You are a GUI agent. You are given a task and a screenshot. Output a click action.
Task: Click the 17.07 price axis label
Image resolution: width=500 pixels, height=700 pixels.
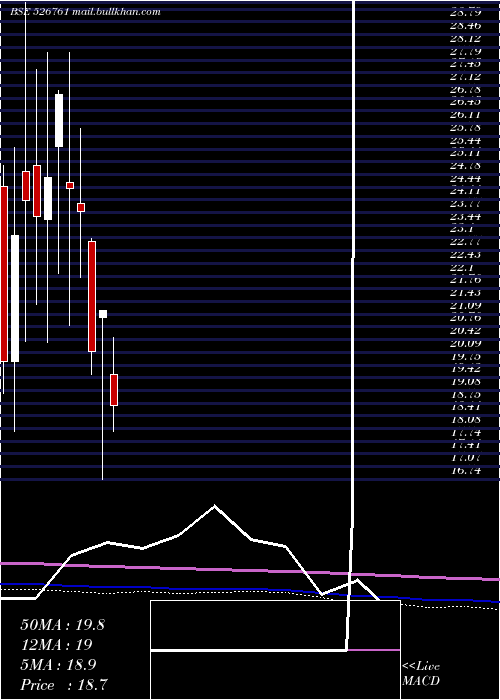pos(466,458)
